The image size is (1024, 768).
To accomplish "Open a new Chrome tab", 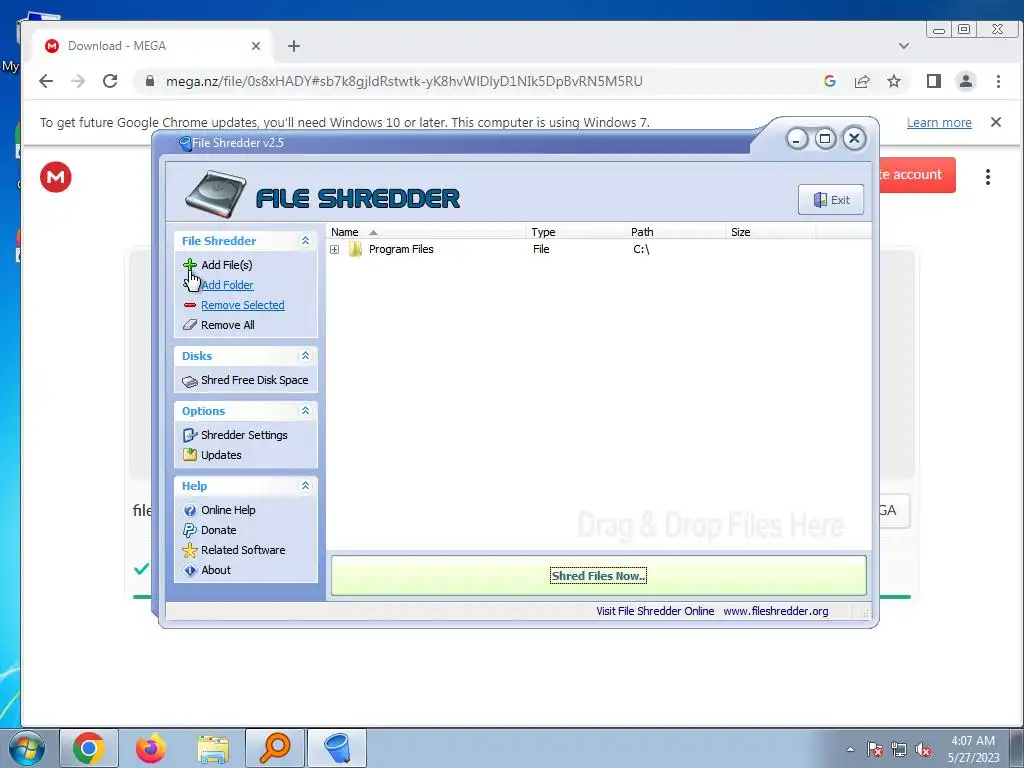I will (294, 46).
